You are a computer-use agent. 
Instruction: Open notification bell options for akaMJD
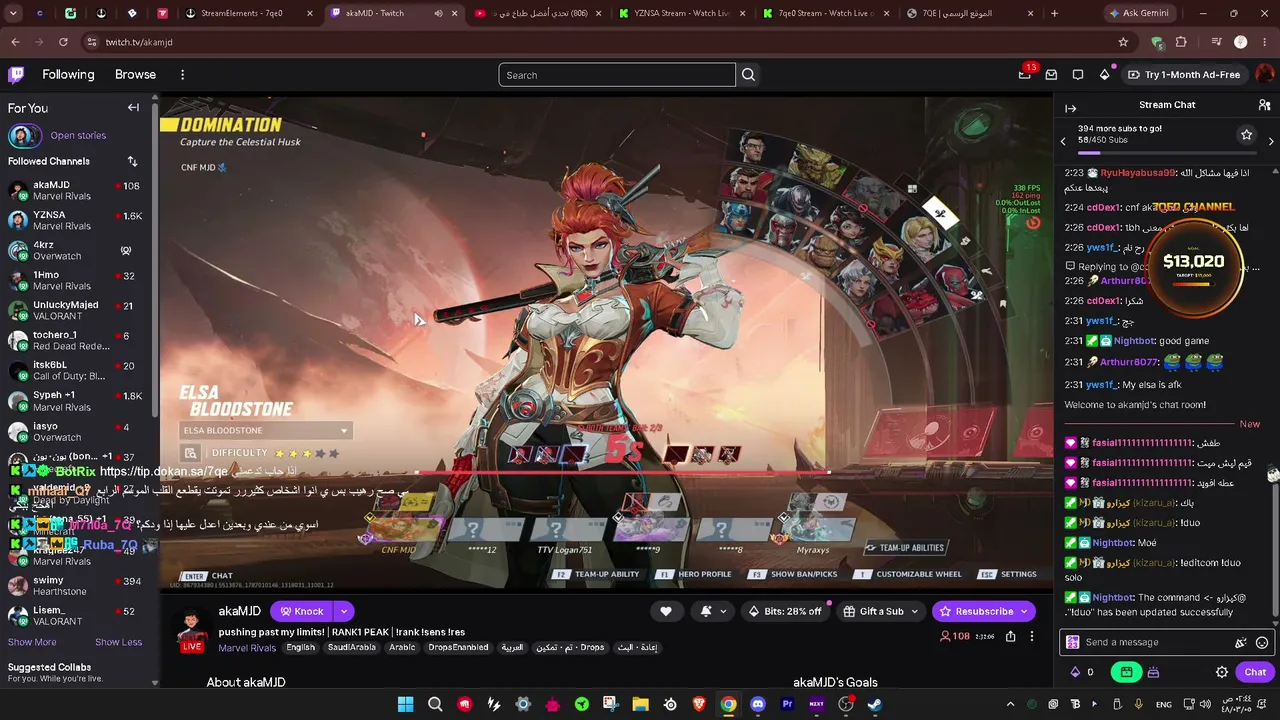coord(712,611)
